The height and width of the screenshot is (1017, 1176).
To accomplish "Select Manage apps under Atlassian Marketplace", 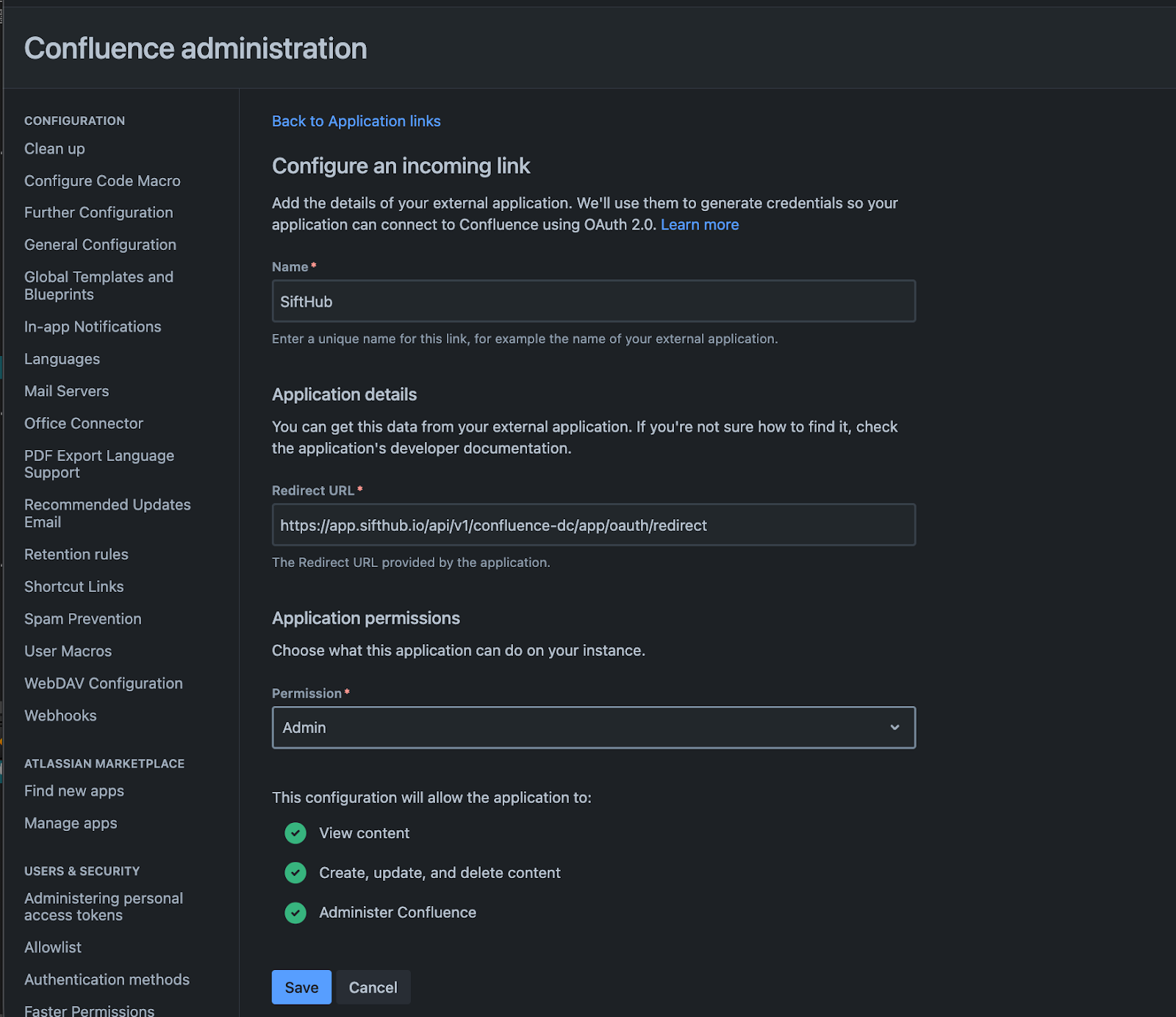I will pyautogui.click(x=71, y=824).
